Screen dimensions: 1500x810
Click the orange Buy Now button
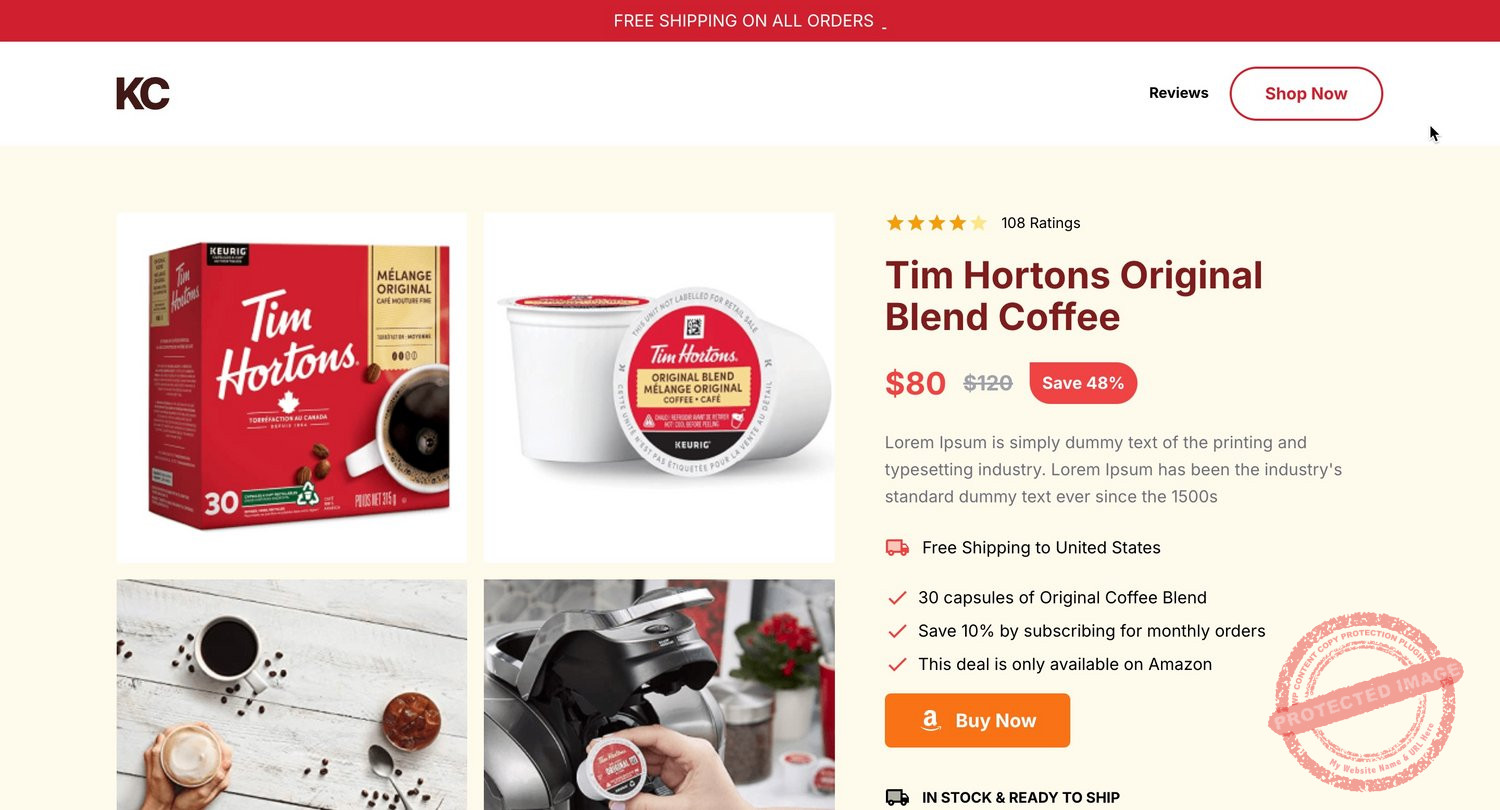pos(977,720)
